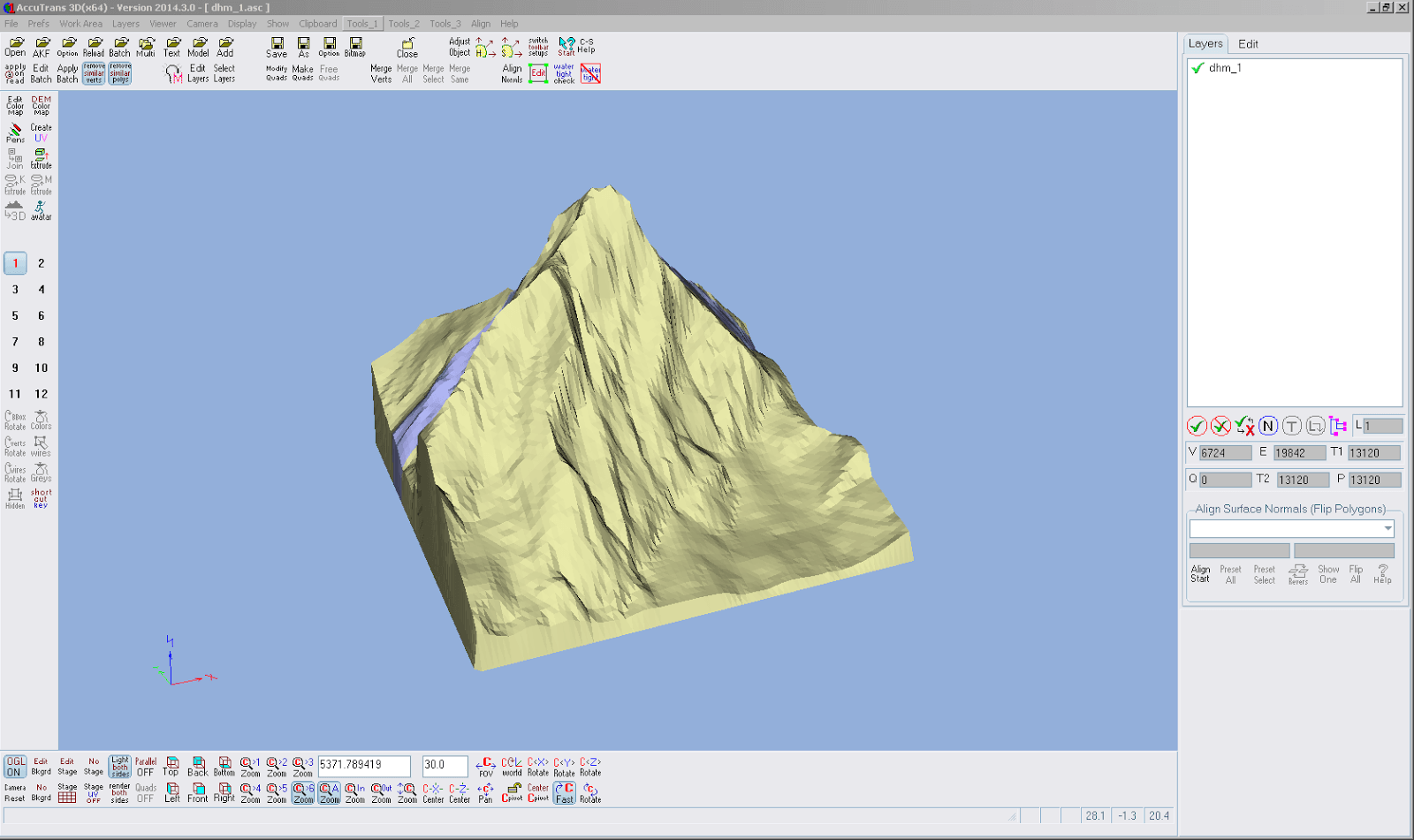The height and width of the screenshot is (840, 1414).
Task: Disable the dhm_1 layer checkmark
Action: point(1197,66)
